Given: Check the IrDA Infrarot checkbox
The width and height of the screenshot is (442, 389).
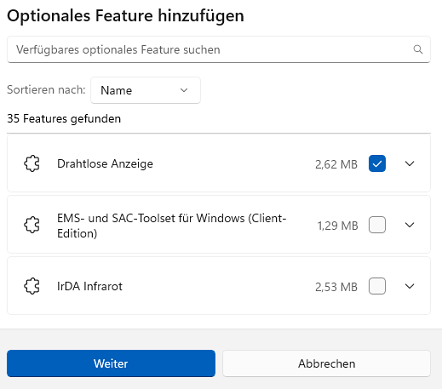Looking at the screenshot, I should (x=377, y=286).
